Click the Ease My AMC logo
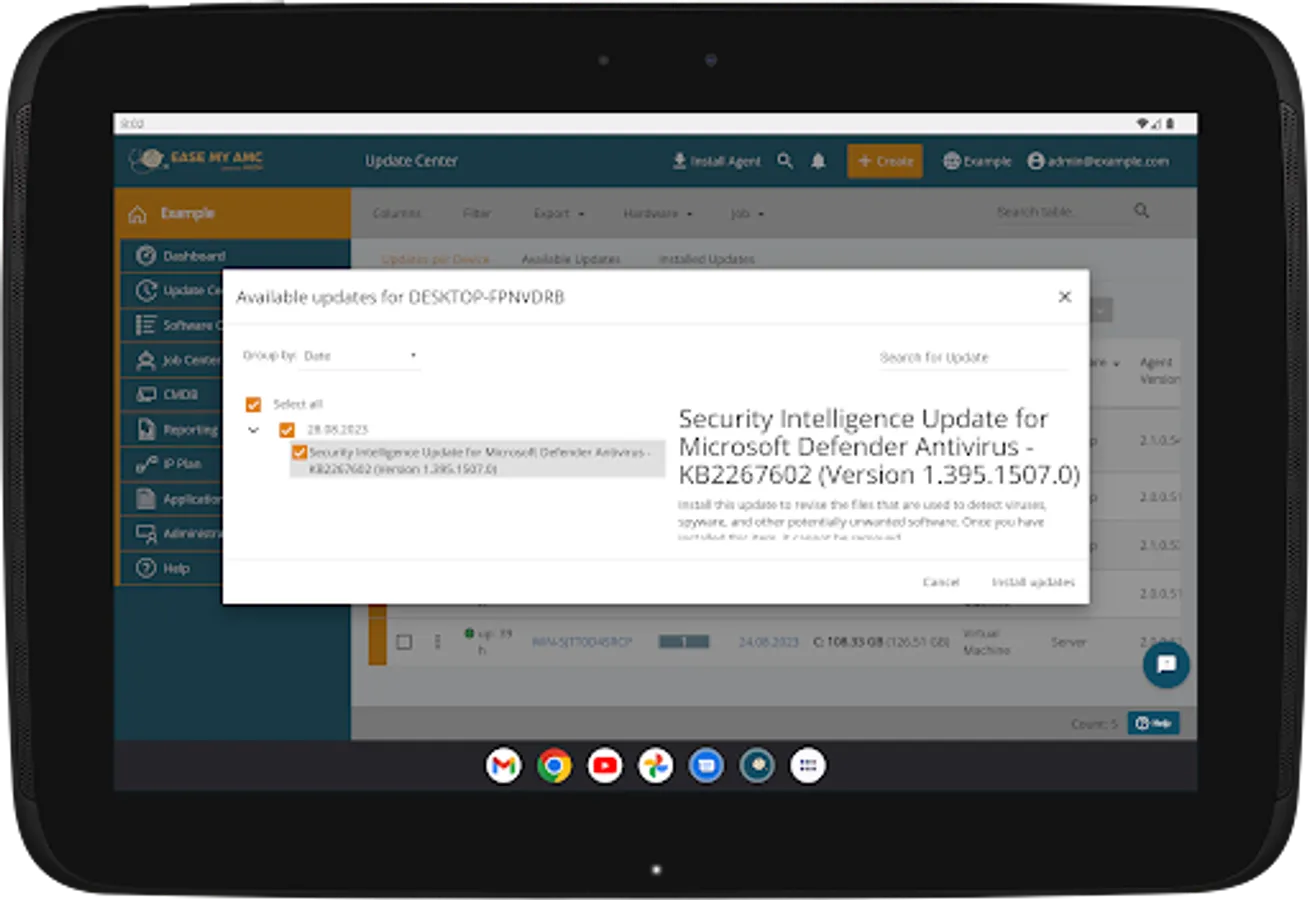Screen dimensions: 1309x900 point(197,160)
